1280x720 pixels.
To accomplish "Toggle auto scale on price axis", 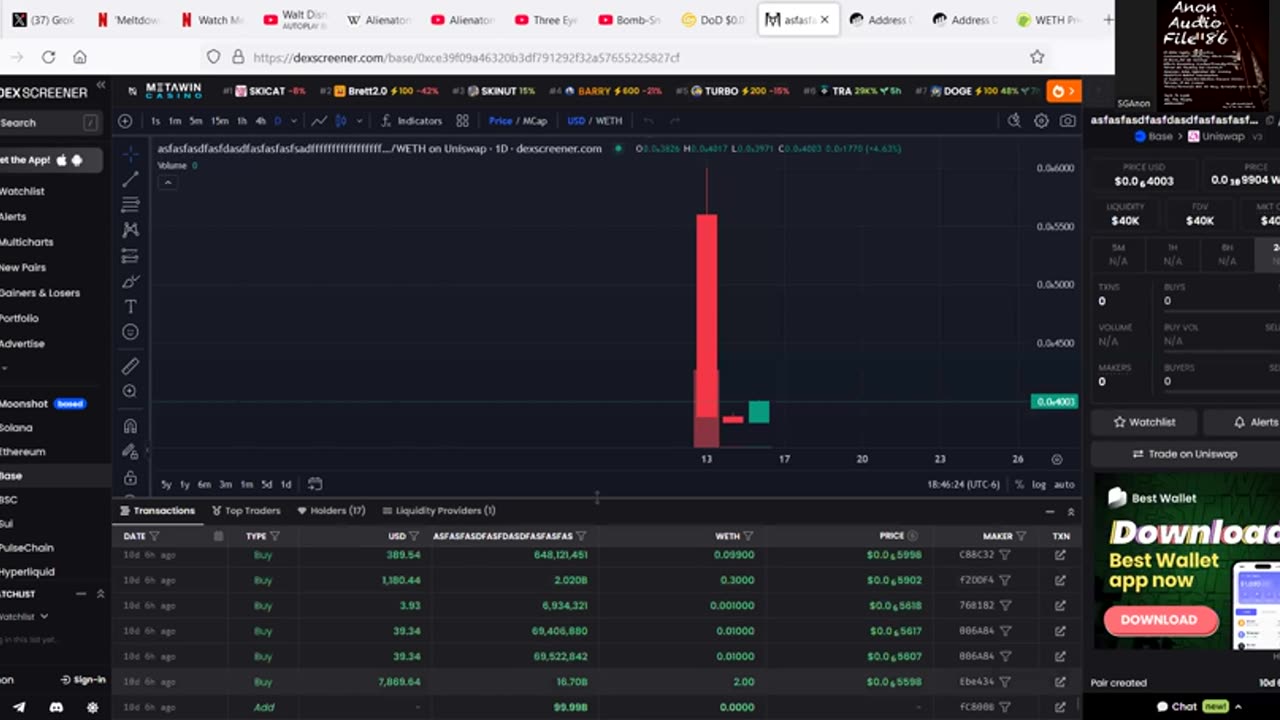I will pyautogui.click(x=1064, y=484).
